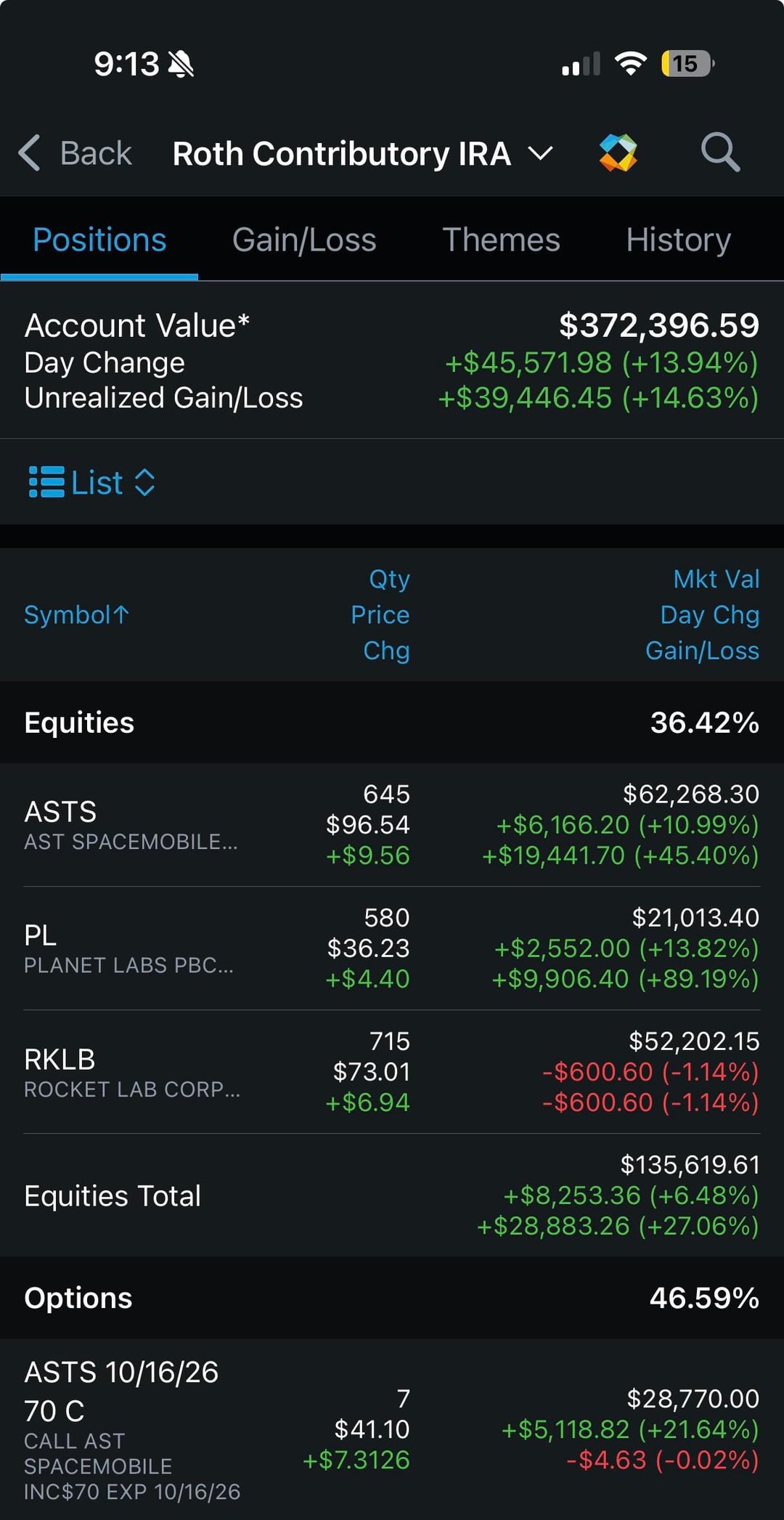Viewport: 784px width, 1520px height.
Task: Open the List view up-down selector arrows
Action: (145, 482)
